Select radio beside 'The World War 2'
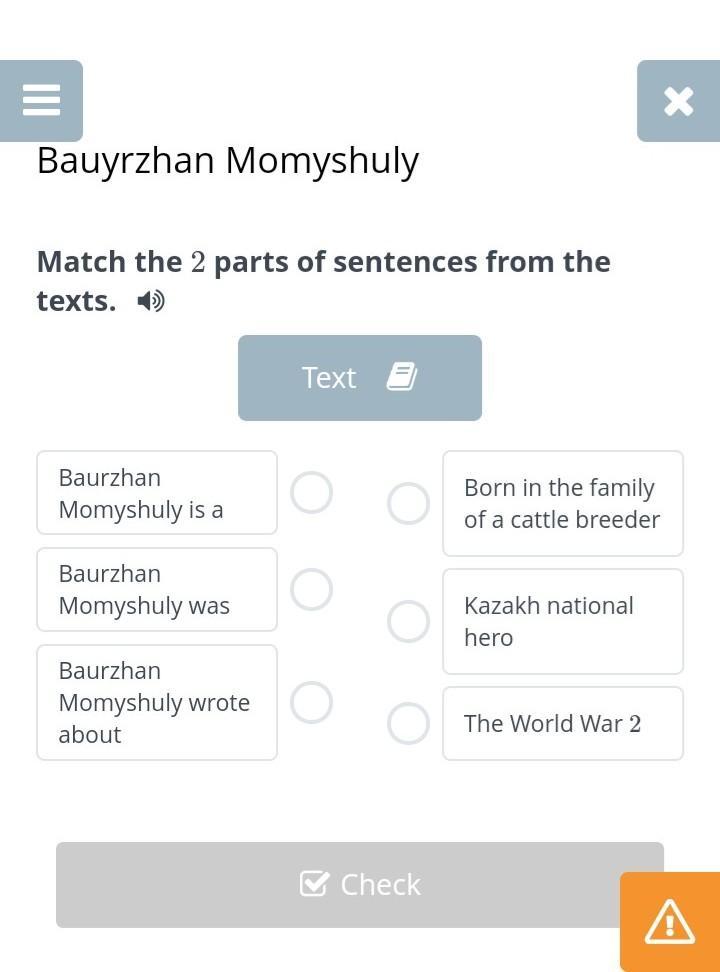720x972 pixels. click(x=408, y=724)
